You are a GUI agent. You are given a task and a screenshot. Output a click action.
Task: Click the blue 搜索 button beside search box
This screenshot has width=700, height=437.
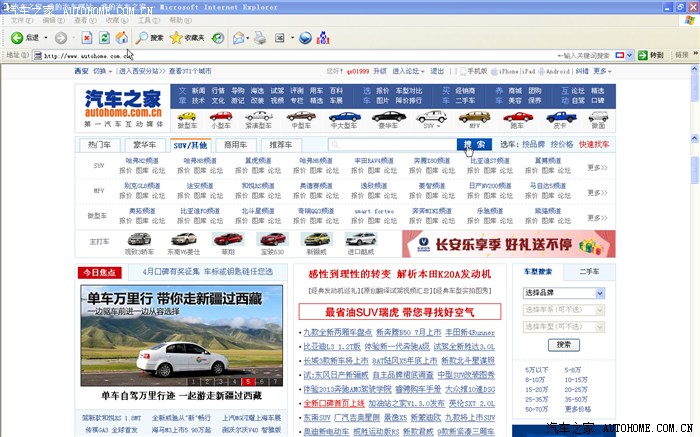(472, 145)
